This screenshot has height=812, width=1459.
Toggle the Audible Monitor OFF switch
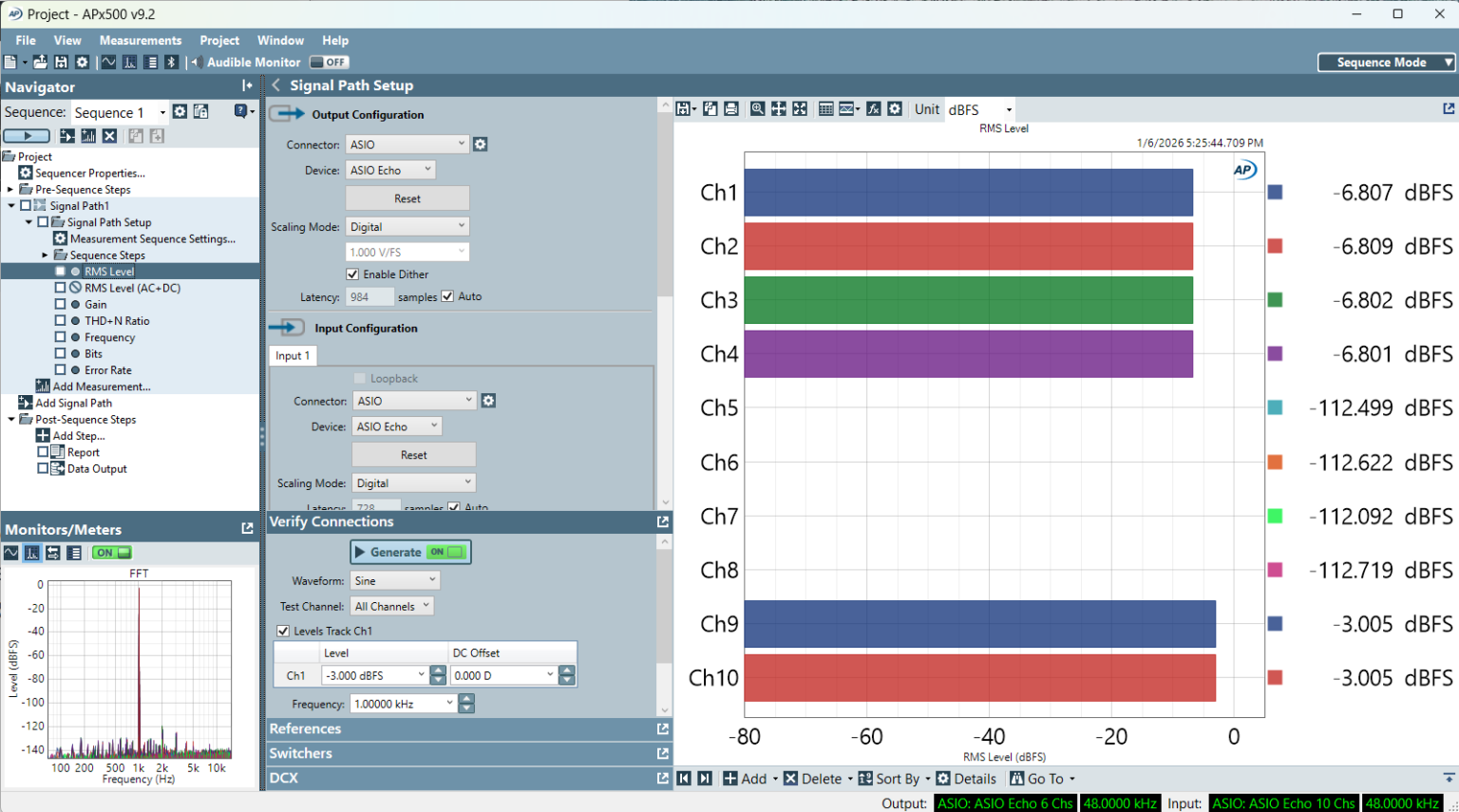pyautogui.click(x=330, y=63)
